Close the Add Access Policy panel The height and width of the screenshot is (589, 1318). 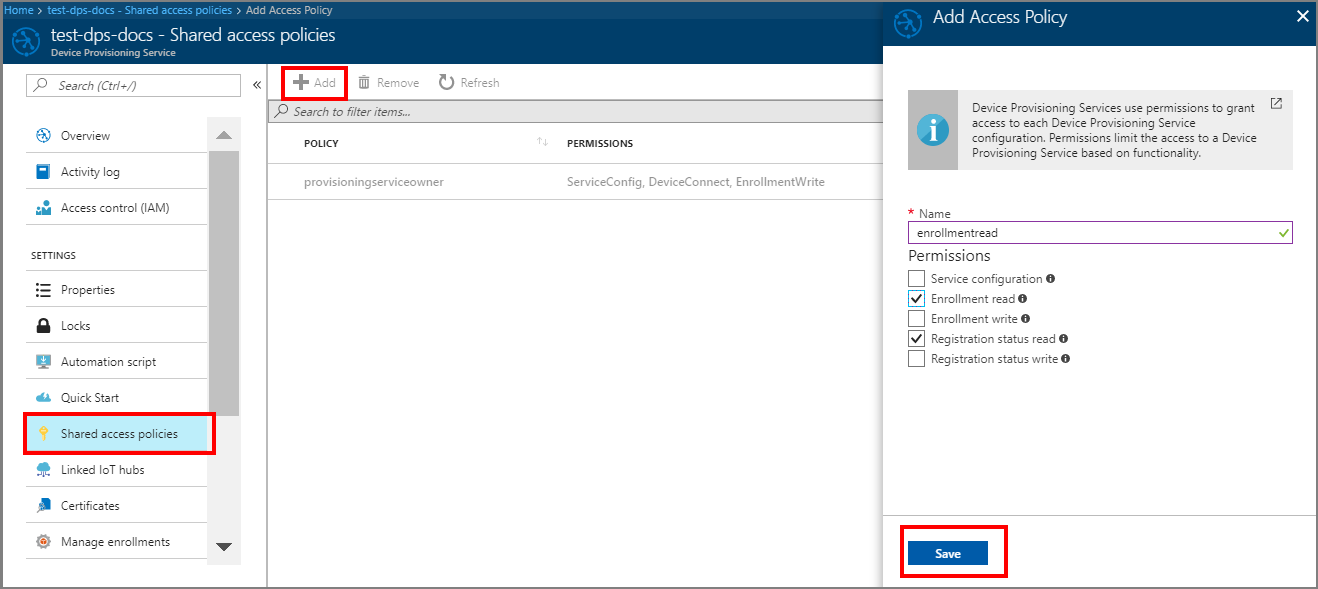pos(1301,17)
